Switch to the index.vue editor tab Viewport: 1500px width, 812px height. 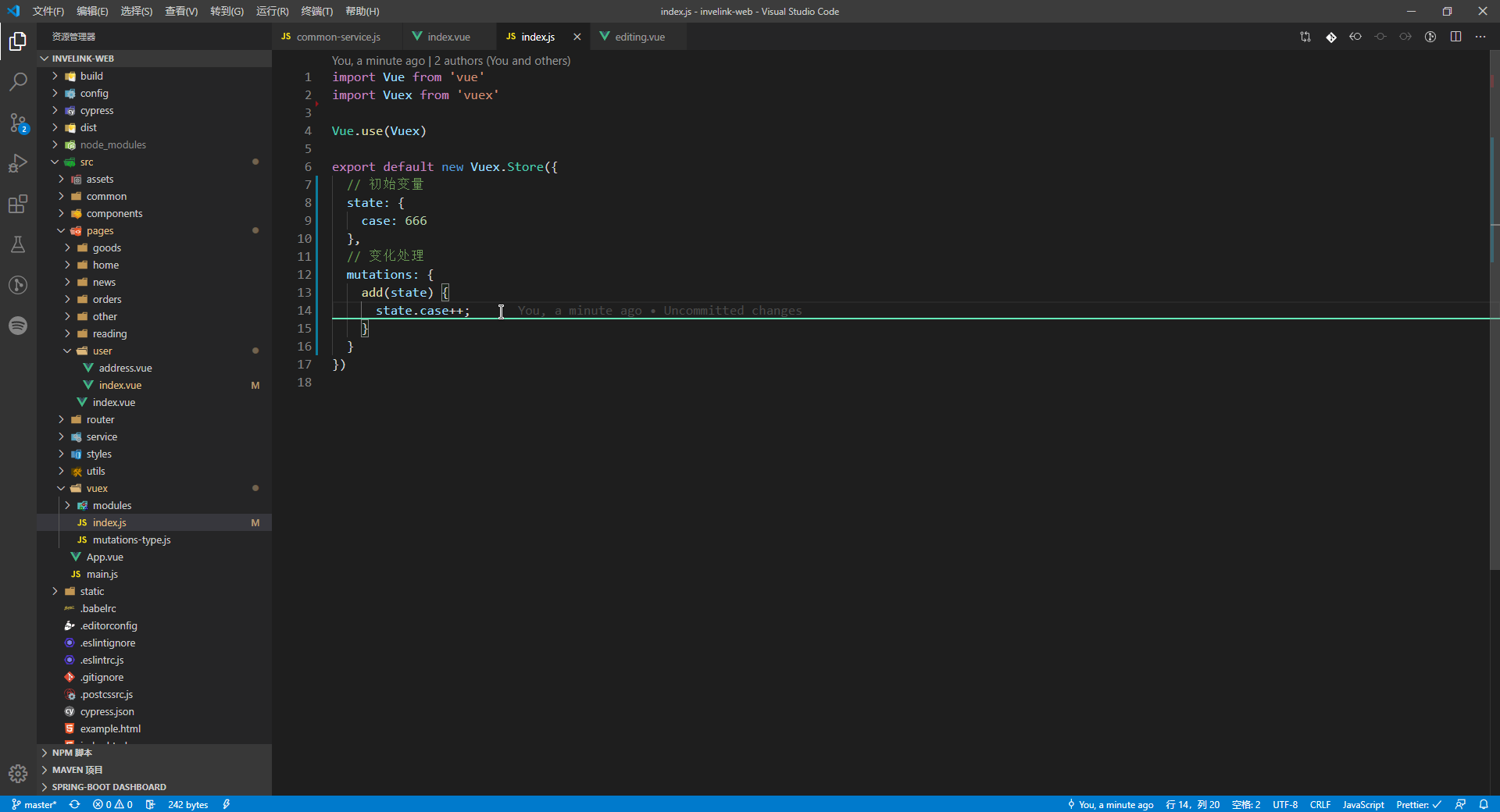(448, 37)
